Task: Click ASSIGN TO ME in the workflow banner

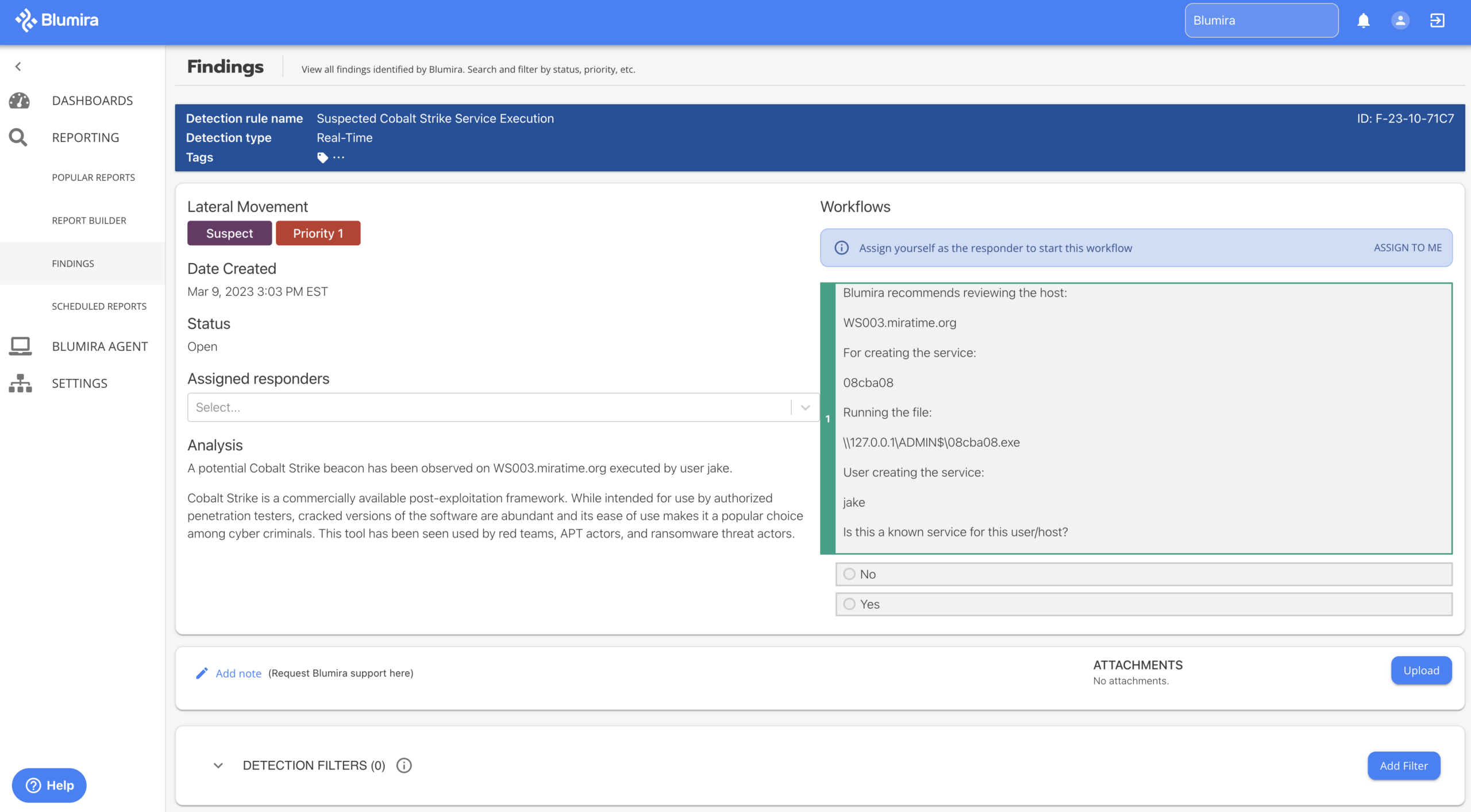Action: (1407, 248)
